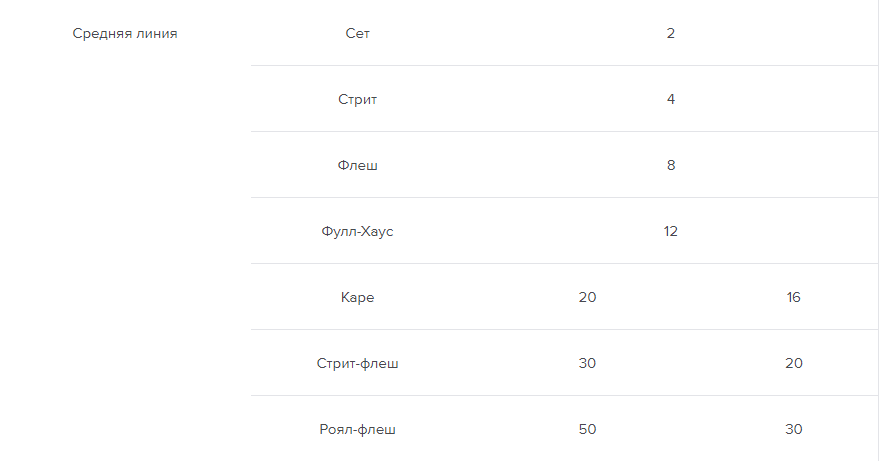The height and width of the screenshot is (461, 879).
Task: Click the value 8 in Флеш row
Action: (x=670, y=165)
